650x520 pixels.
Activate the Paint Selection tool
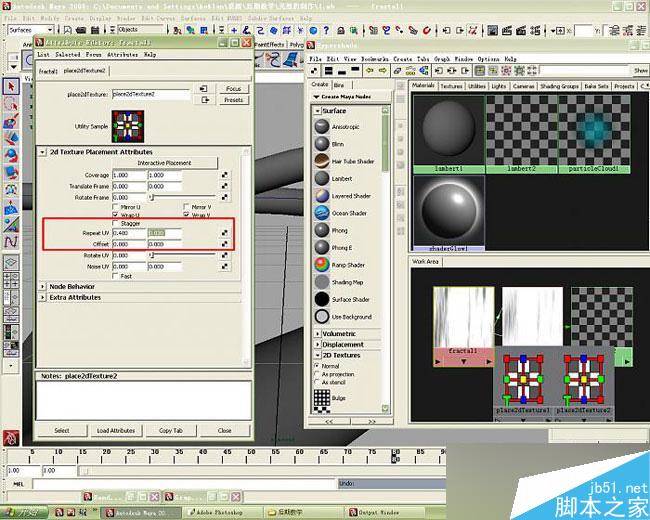pos(11,121)
